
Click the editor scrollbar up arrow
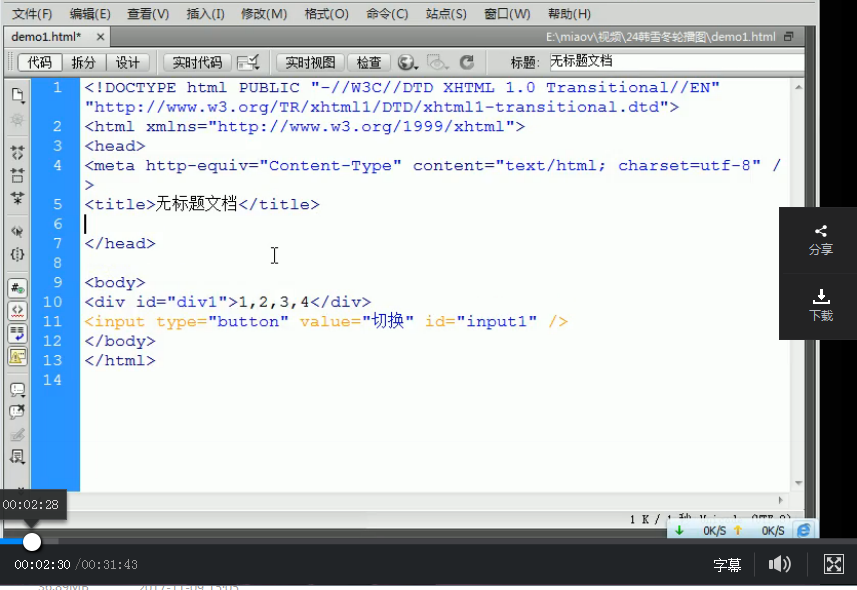[798, 87]
